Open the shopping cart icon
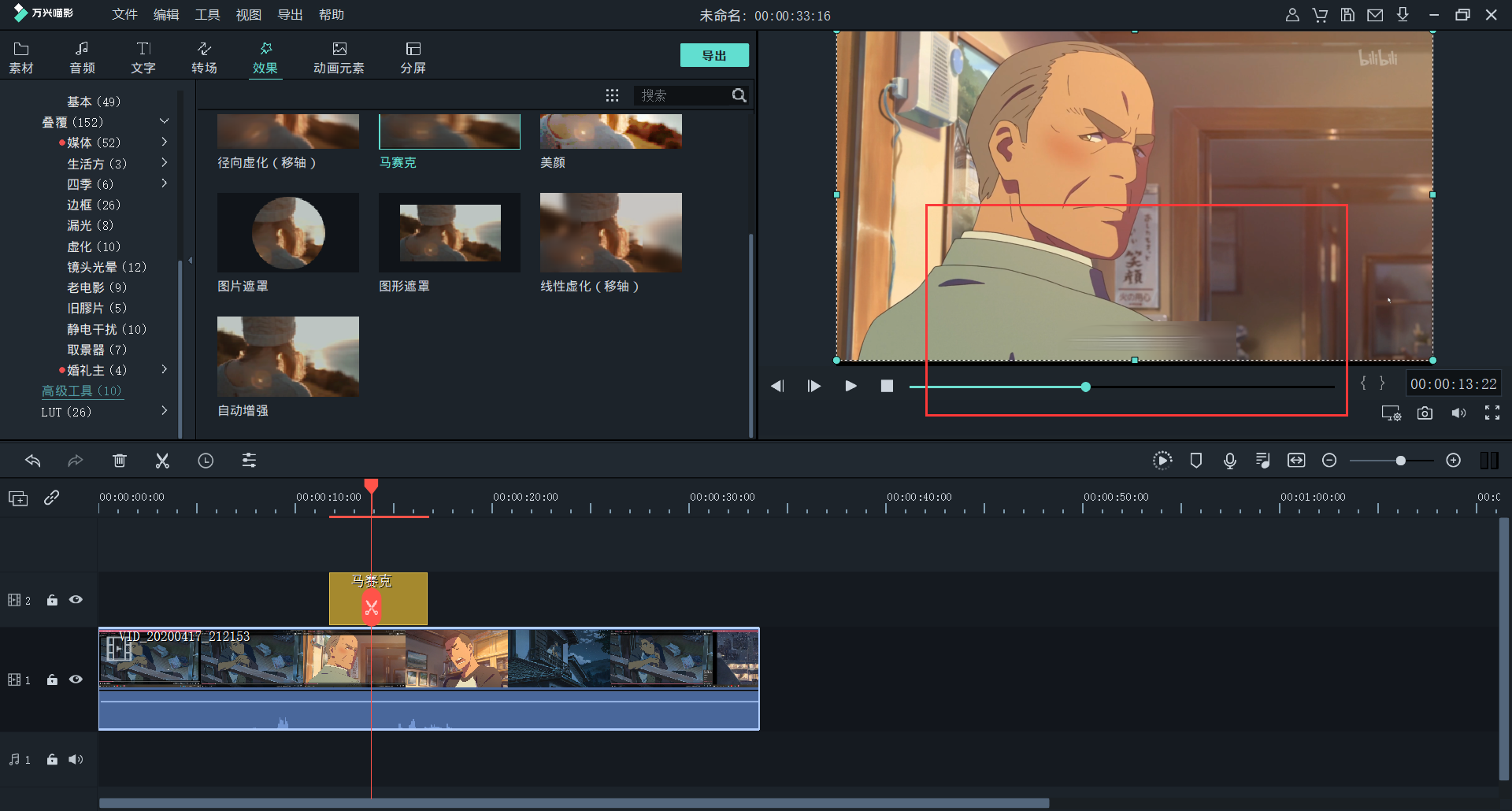This screenshot has height=811, width=1512. click(1320, 15)
